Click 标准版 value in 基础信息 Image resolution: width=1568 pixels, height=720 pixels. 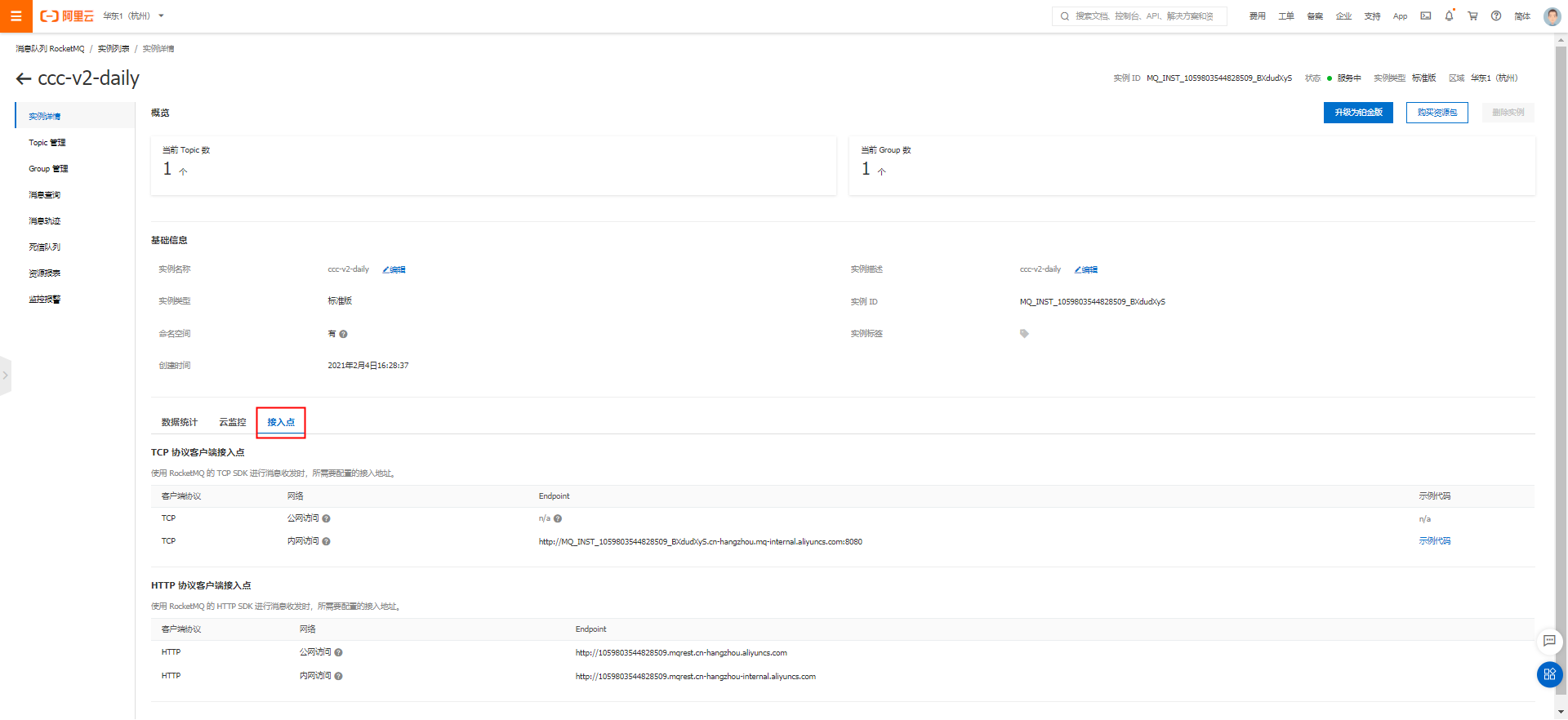340,301
